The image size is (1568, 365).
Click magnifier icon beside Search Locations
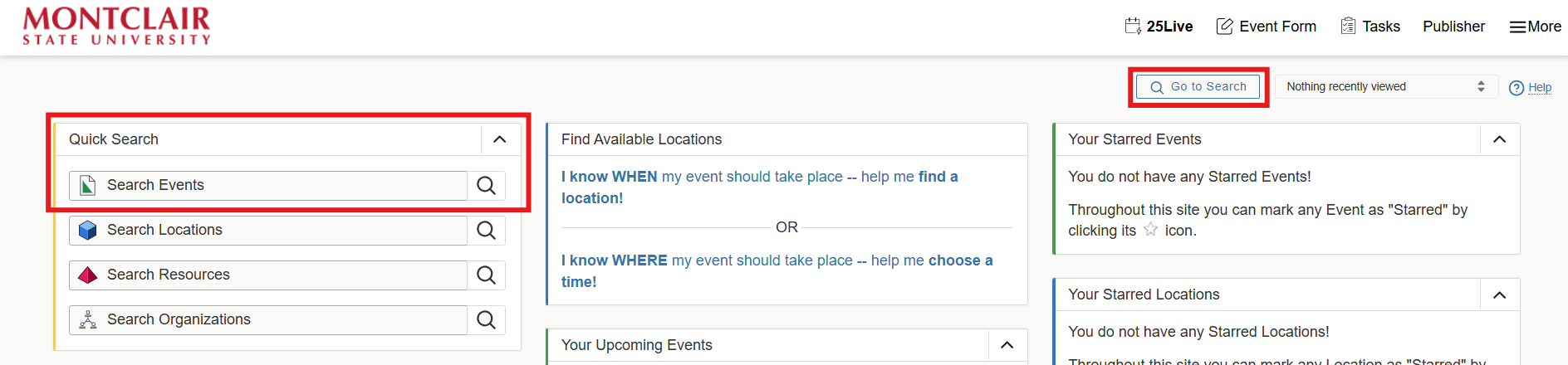coord(486,231)
